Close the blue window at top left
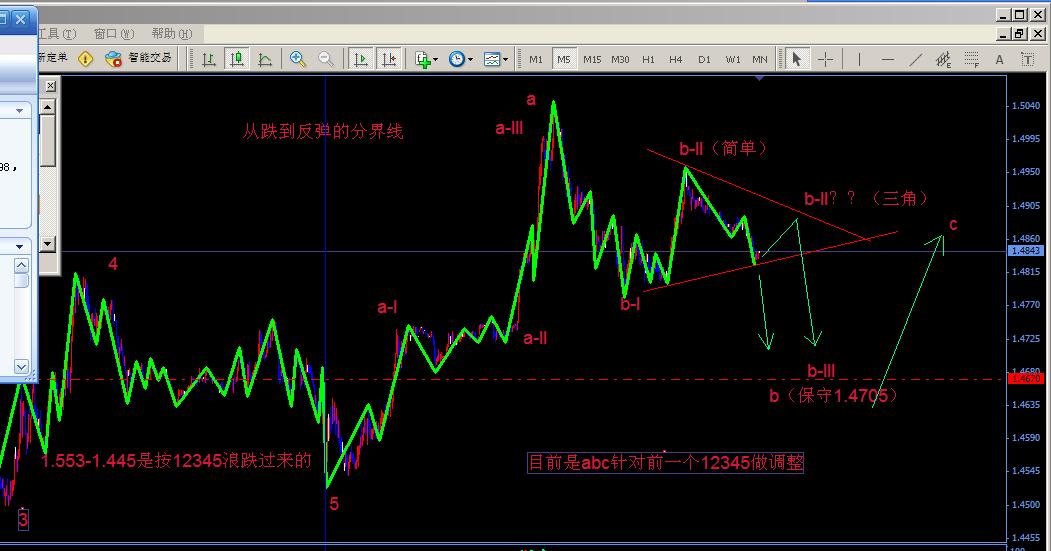Viewport: 1051px width, 551px height. point(21,19)
